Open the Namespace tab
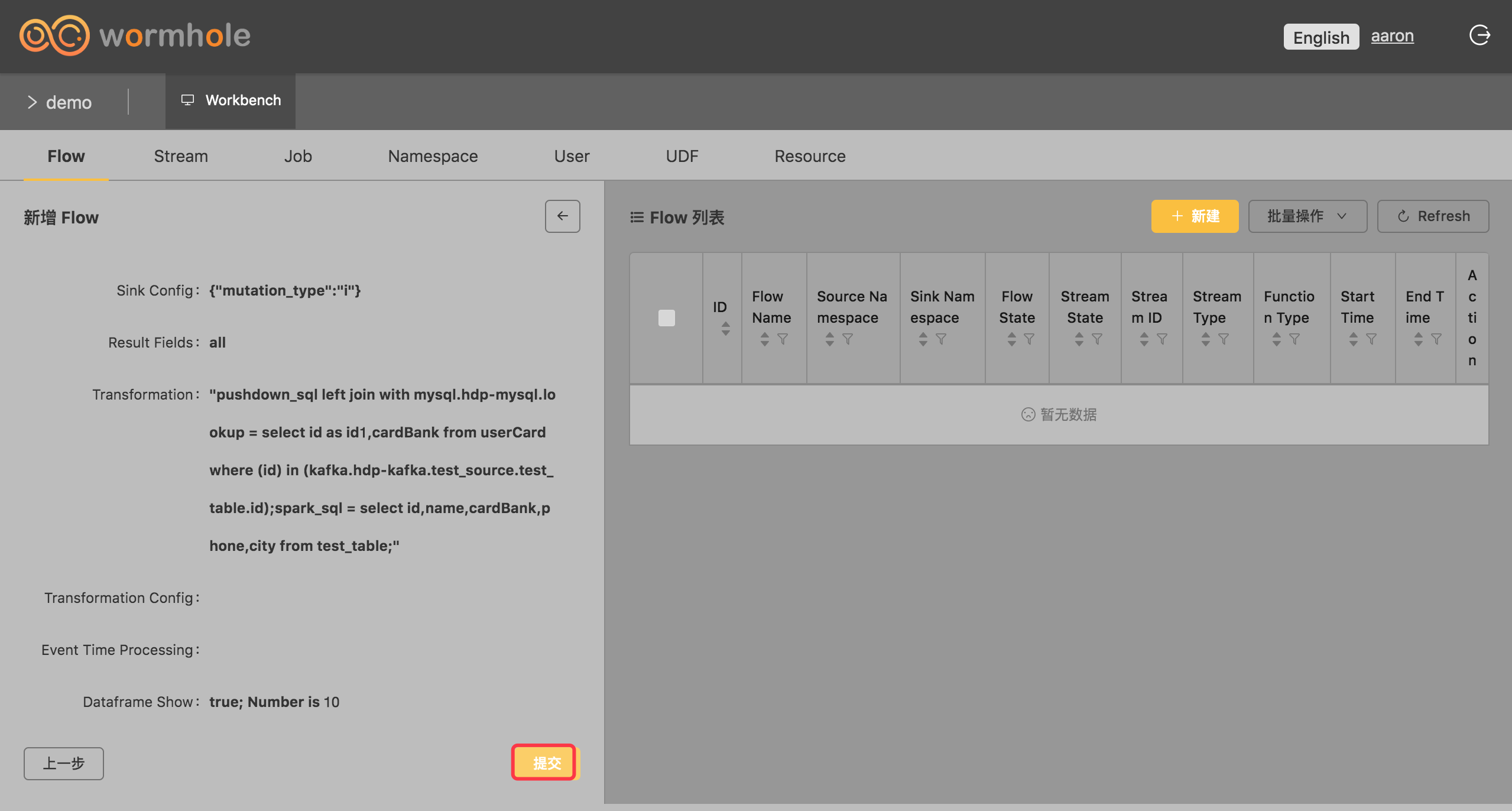This screenshot has height=811, width=1512. pyautogui.click(x=433, y=156)
